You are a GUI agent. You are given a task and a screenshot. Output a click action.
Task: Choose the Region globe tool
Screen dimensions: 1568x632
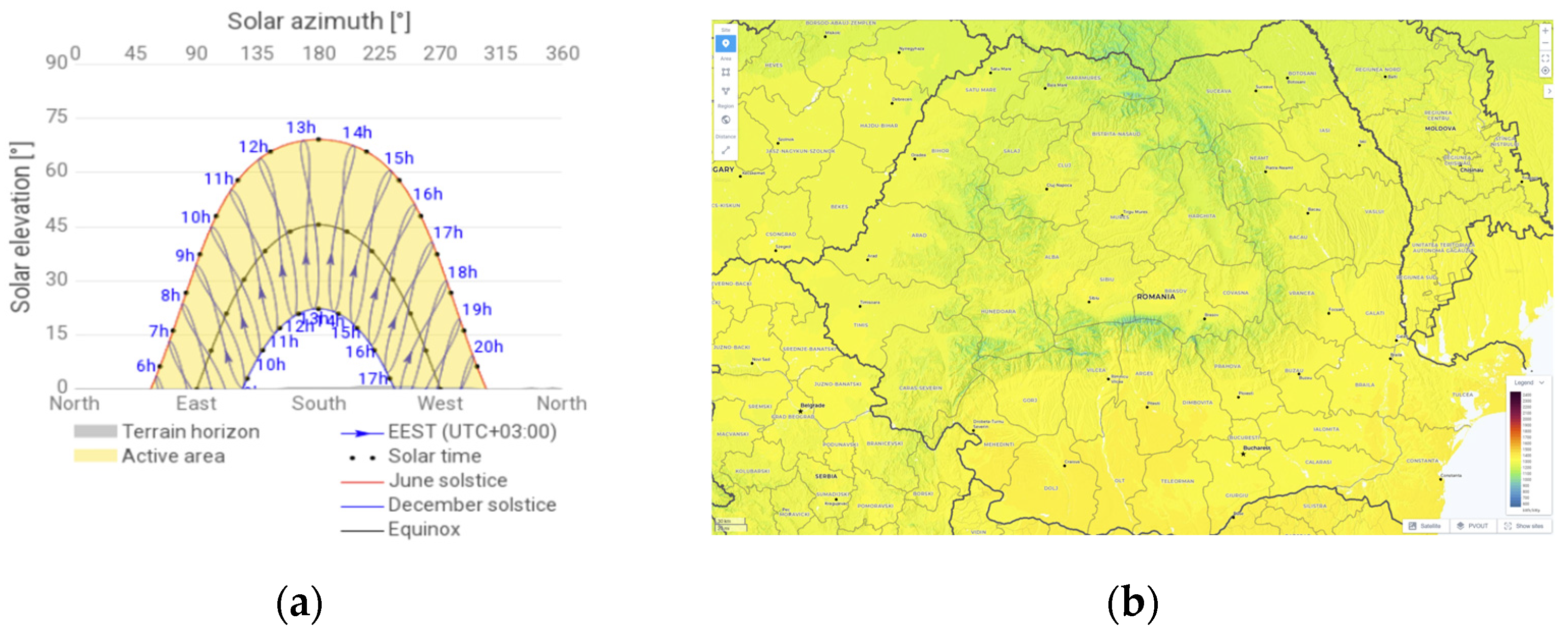point(725,120)
